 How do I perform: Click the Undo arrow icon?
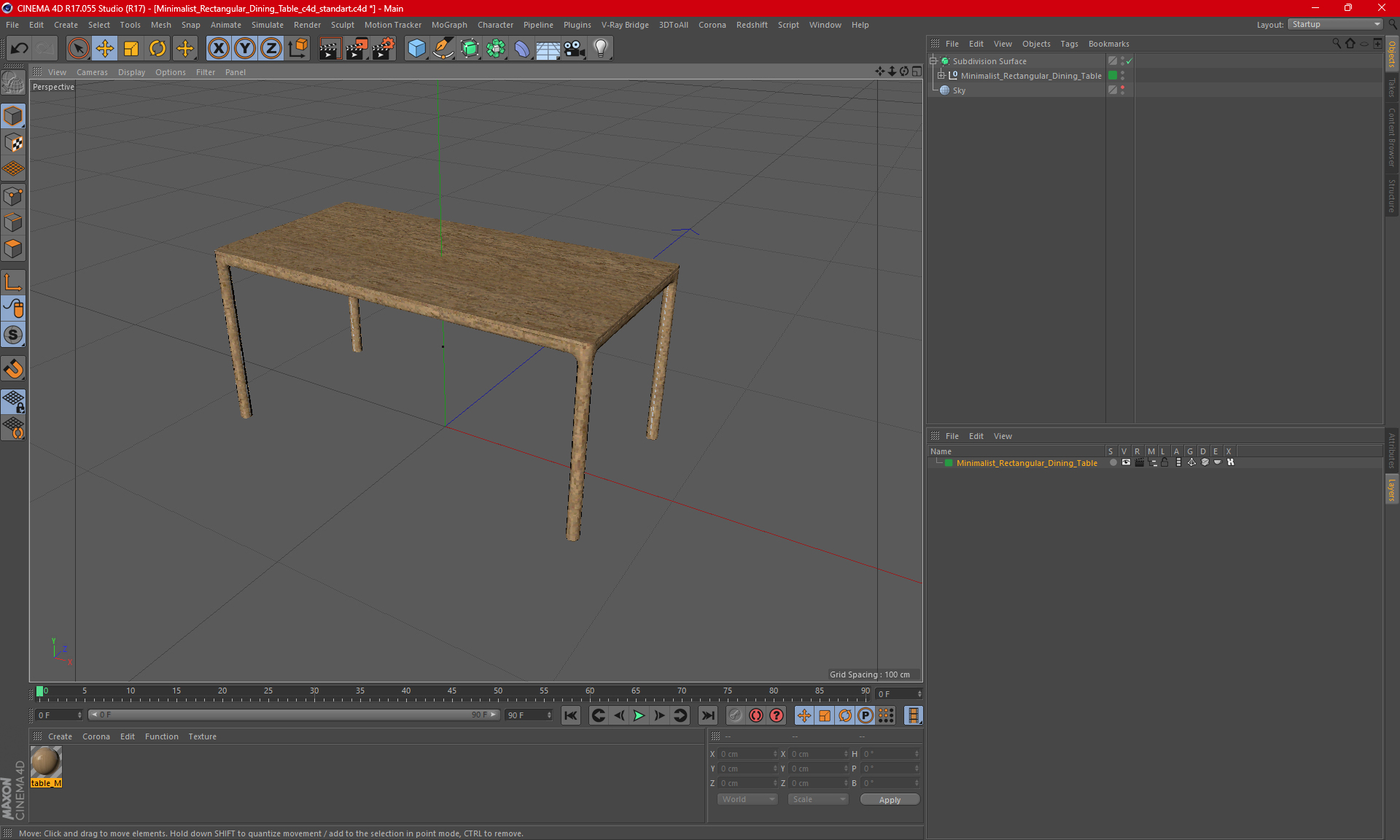[x=20, y=49]
